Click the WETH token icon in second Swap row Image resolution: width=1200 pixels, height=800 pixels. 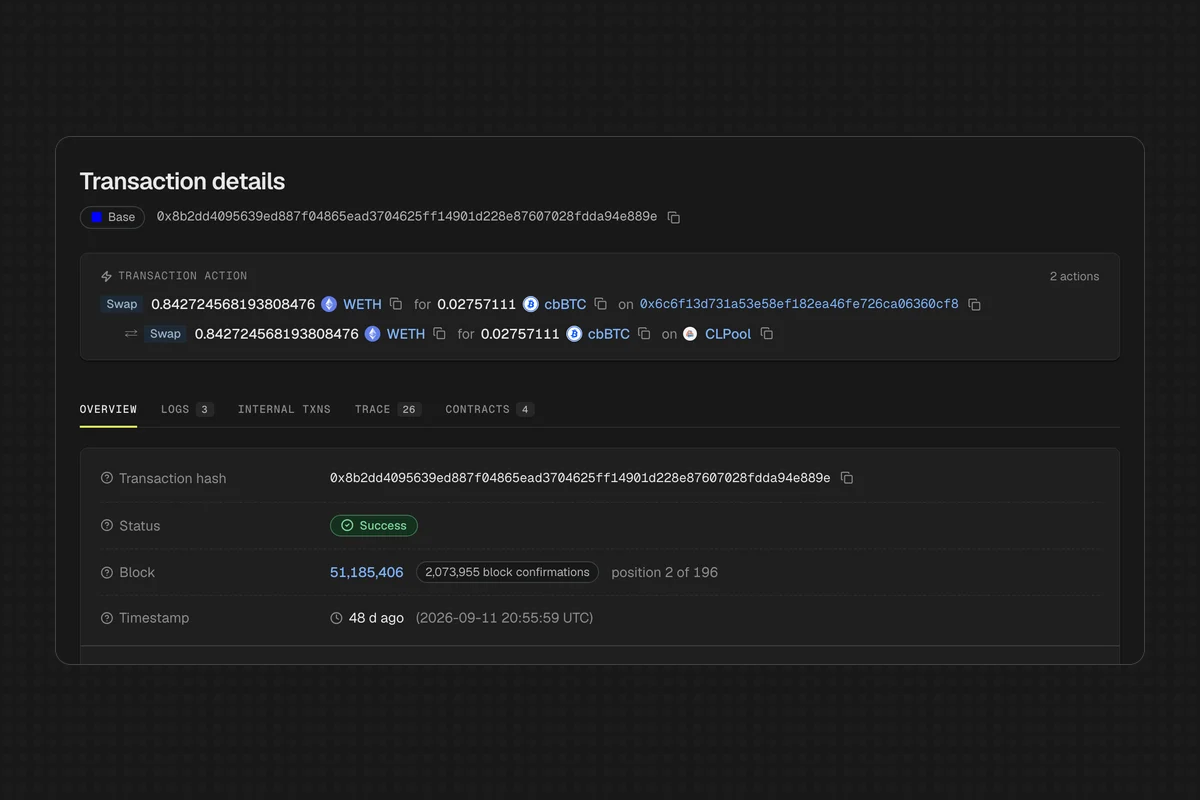pos(373,334)
